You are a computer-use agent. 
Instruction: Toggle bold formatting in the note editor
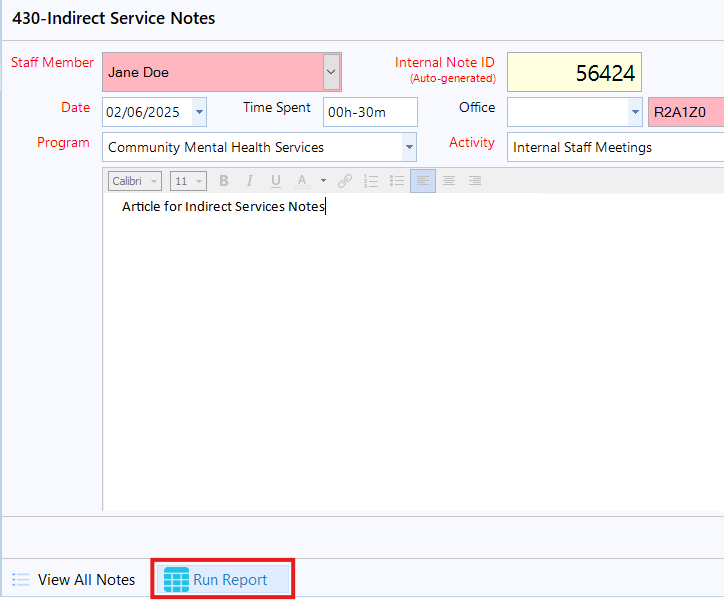(x=224, y=181)
